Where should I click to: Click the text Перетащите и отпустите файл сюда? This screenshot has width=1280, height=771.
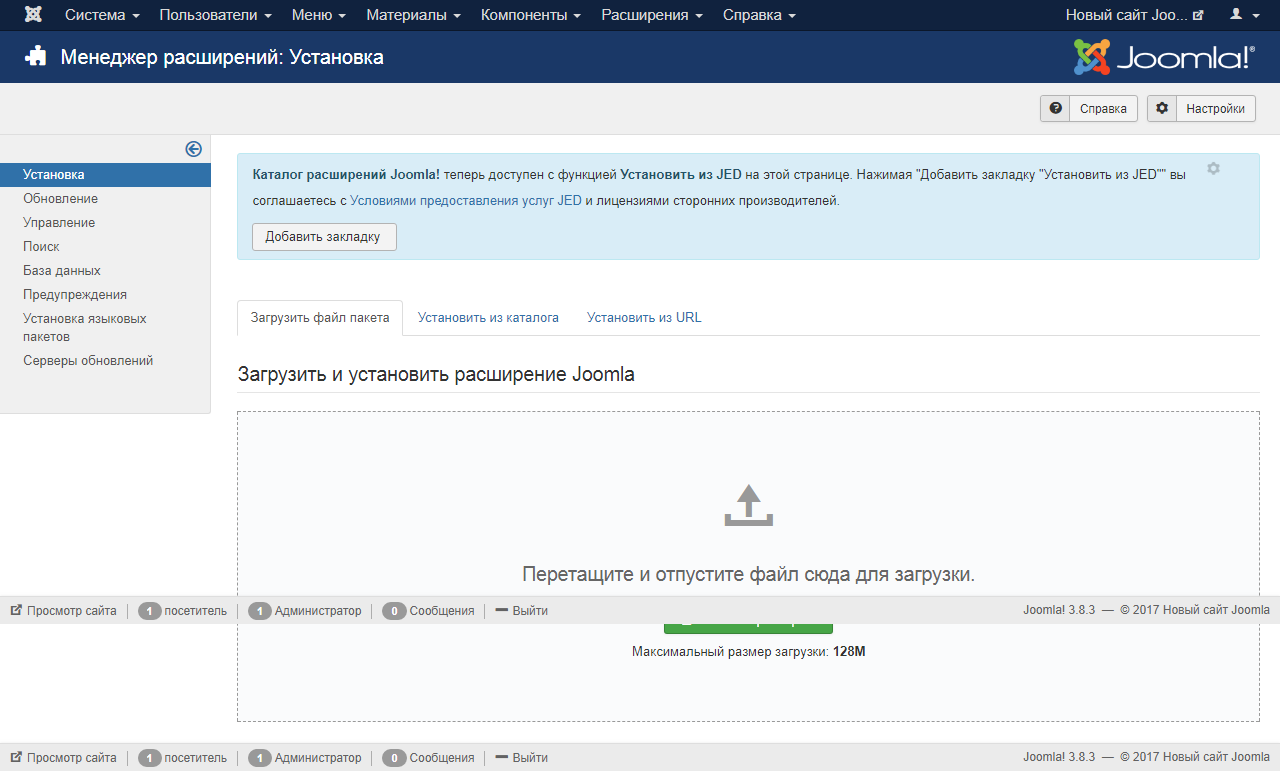748,574
